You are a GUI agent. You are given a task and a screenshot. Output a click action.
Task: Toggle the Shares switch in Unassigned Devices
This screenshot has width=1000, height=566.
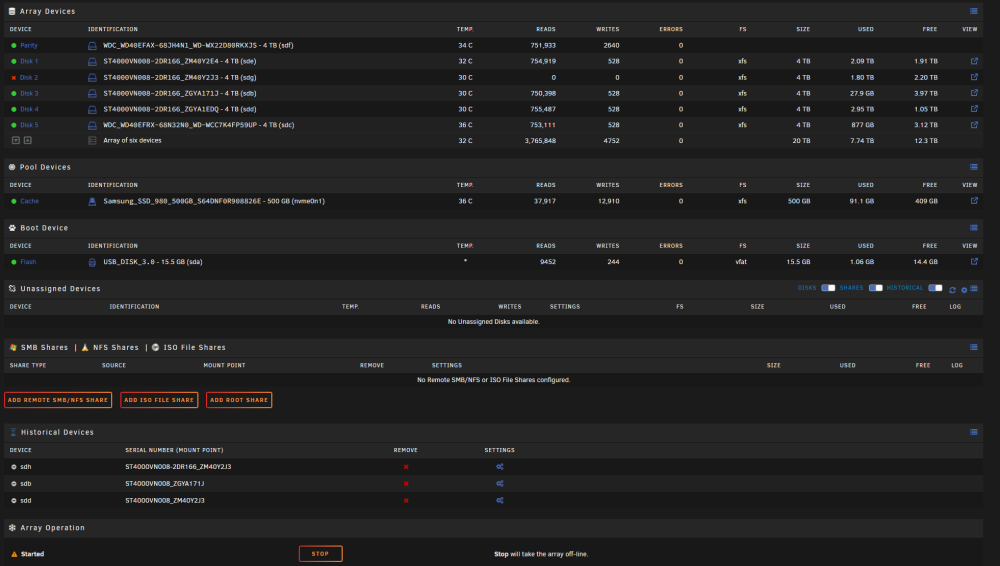click(875, 288)
